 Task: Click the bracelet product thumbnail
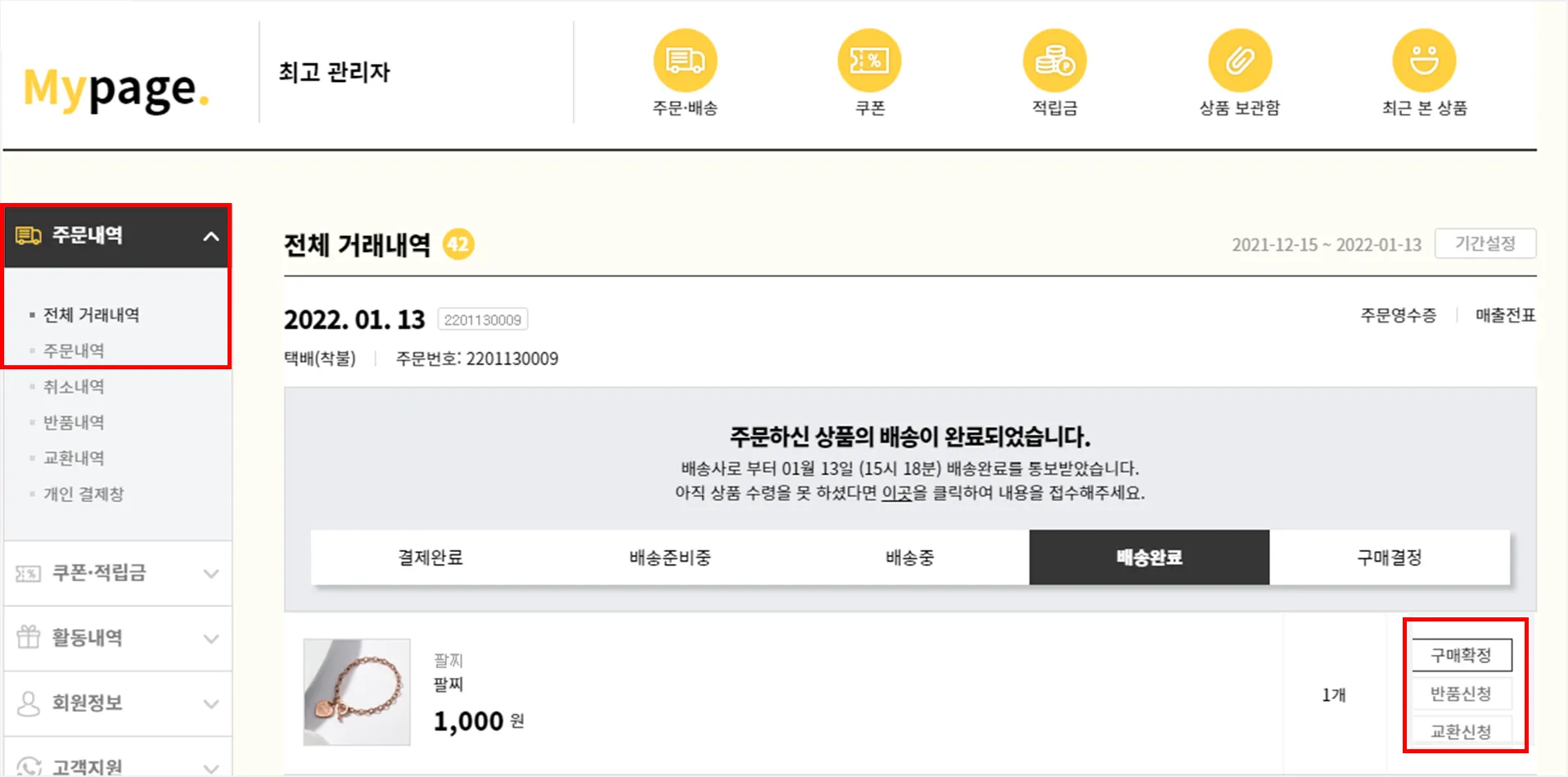[357, 692]
